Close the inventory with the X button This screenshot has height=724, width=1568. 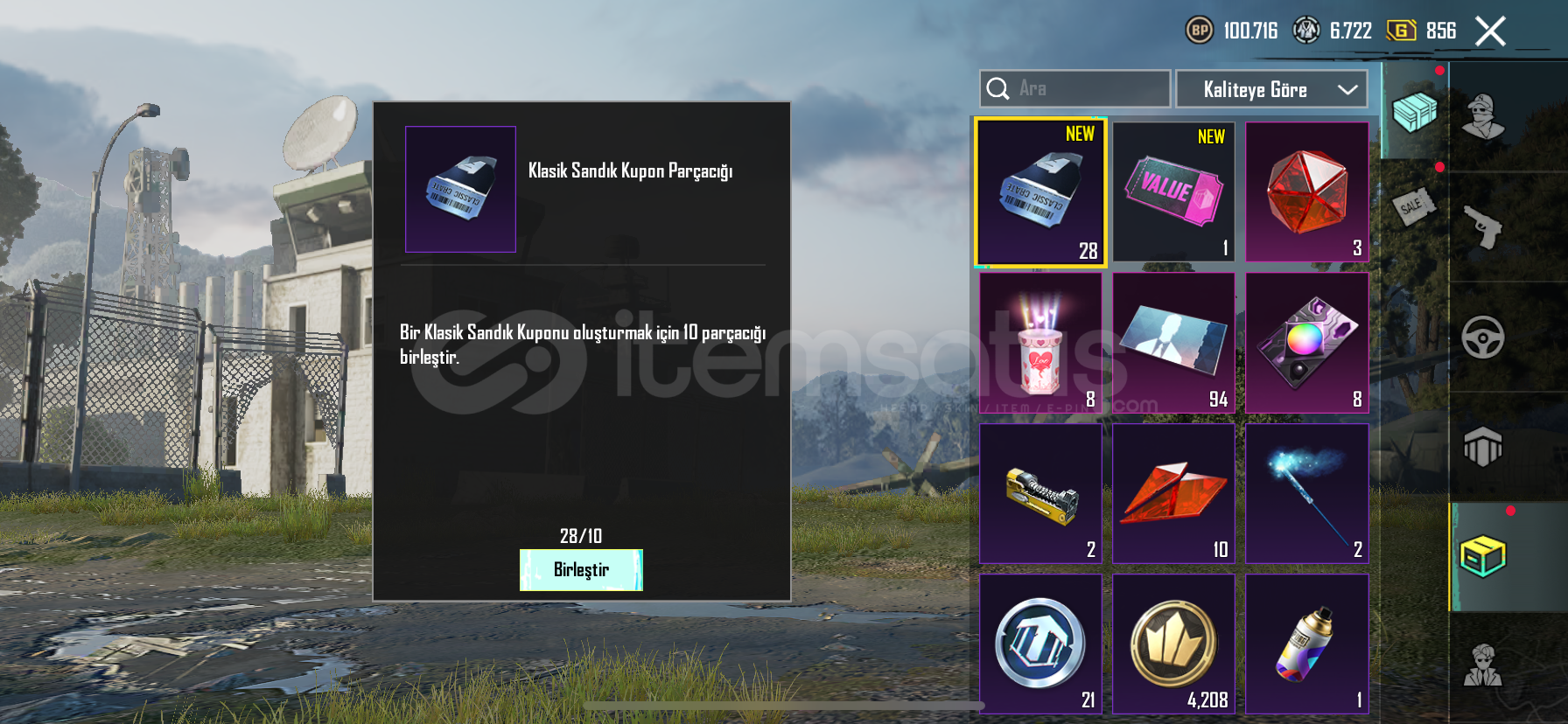click(1490, 31)
